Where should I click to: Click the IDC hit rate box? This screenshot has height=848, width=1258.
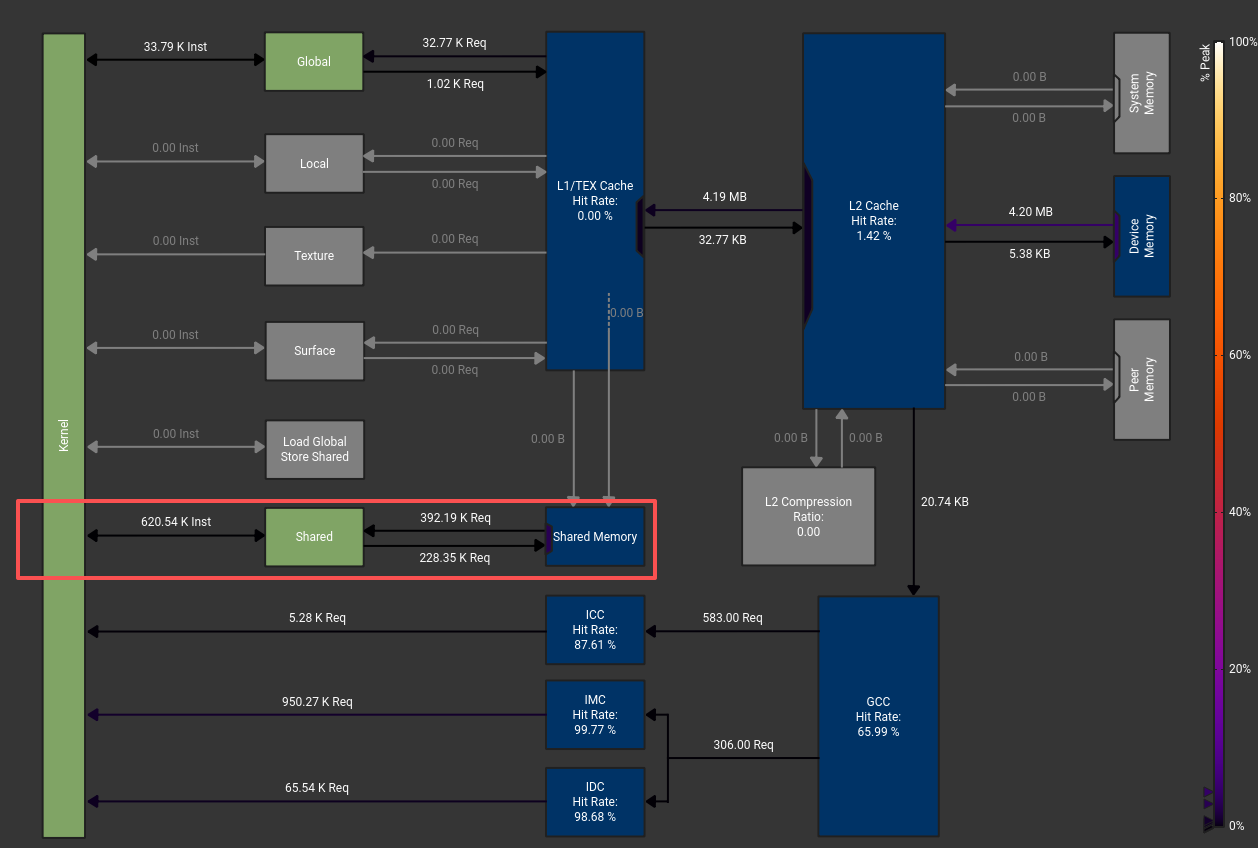coord(595,802)
